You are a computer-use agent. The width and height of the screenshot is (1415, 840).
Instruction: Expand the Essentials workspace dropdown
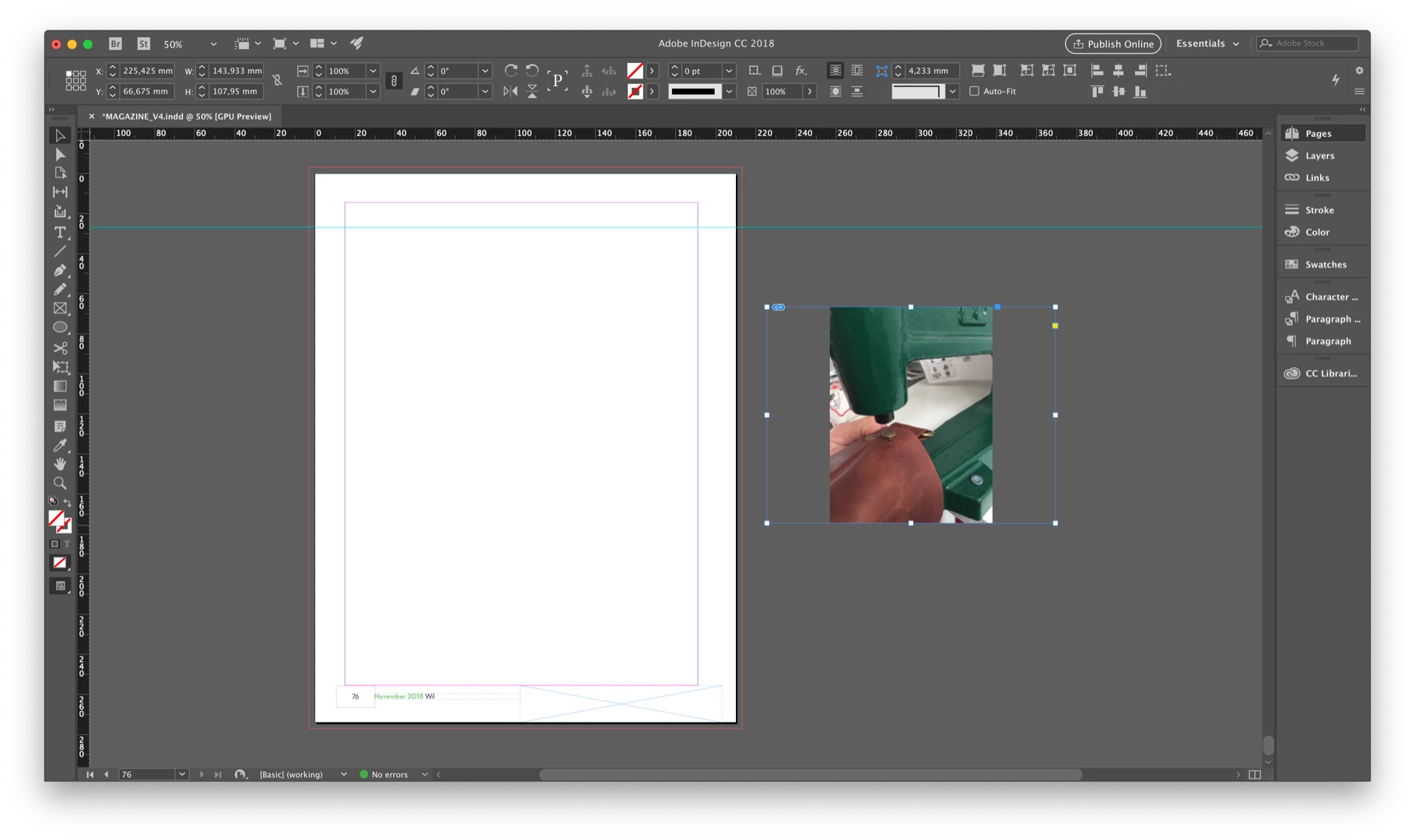1207,44
